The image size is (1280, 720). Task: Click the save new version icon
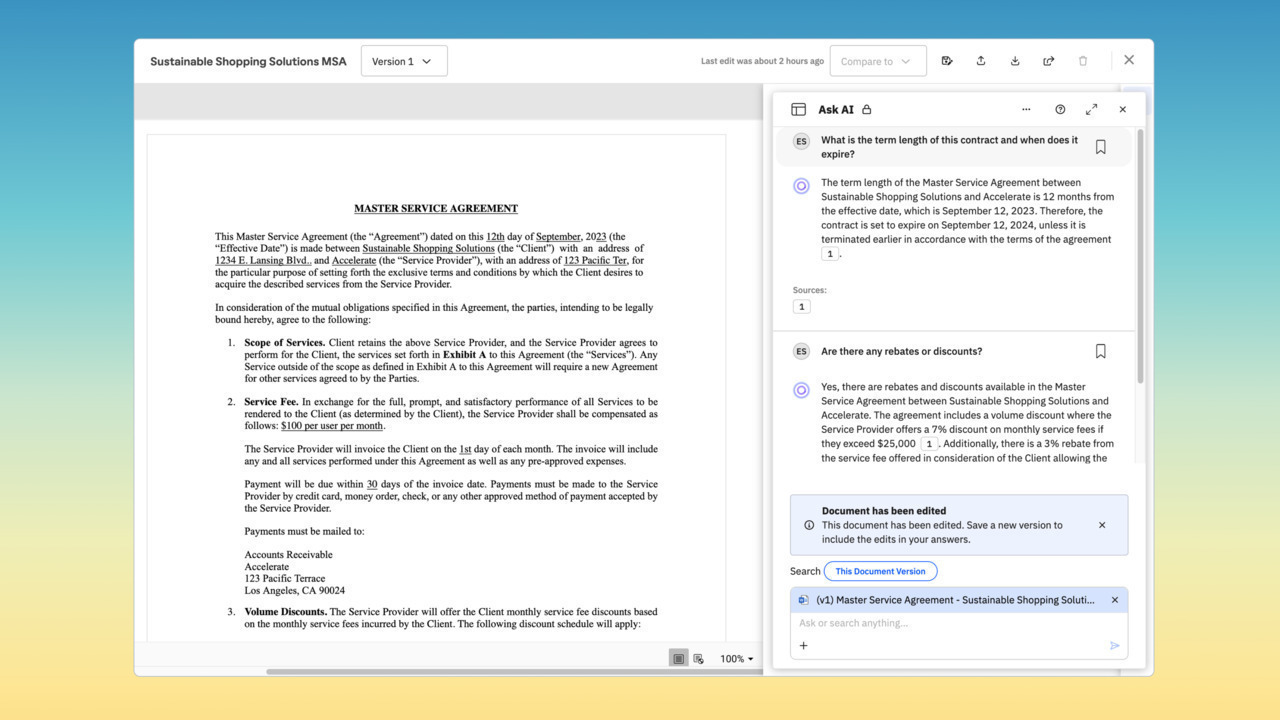(x=947, y=61)
